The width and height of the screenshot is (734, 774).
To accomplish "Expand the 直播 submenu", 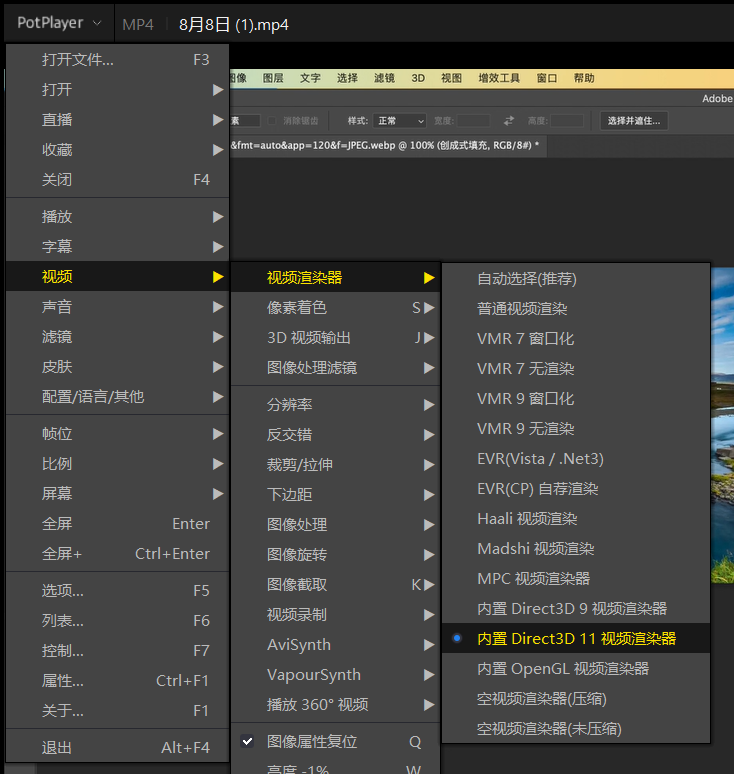I will (x=117, y=120).
